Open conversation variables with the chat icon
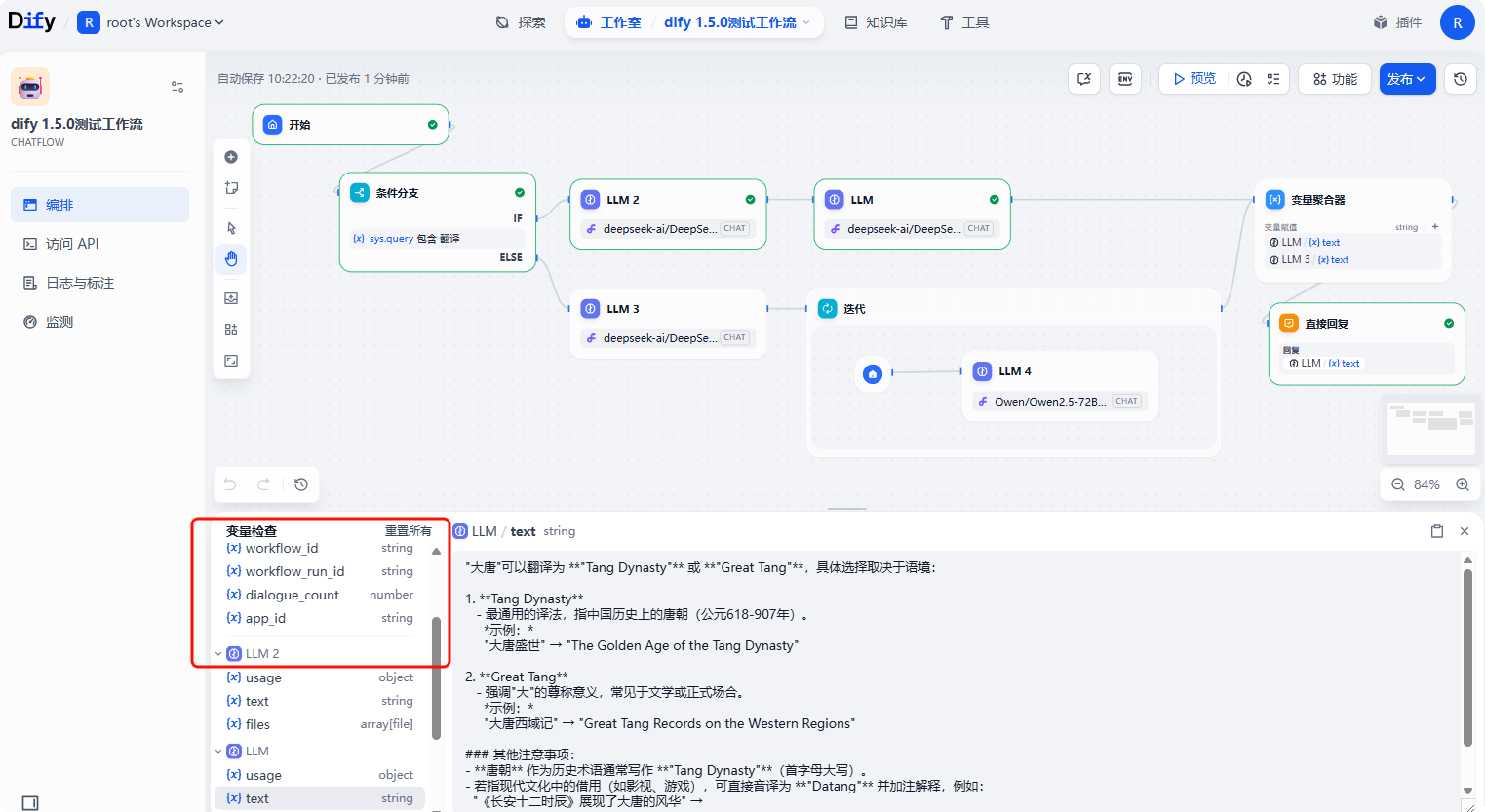 (1084, 79)
